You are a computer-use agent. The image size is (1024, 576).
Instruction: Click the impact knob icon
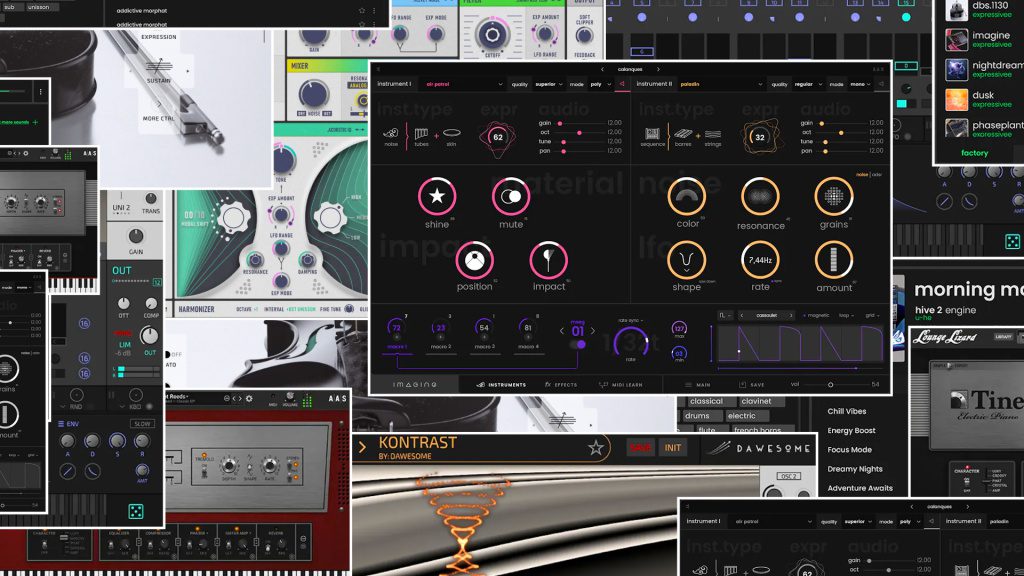pyautogui.click(x=549, y=260)
